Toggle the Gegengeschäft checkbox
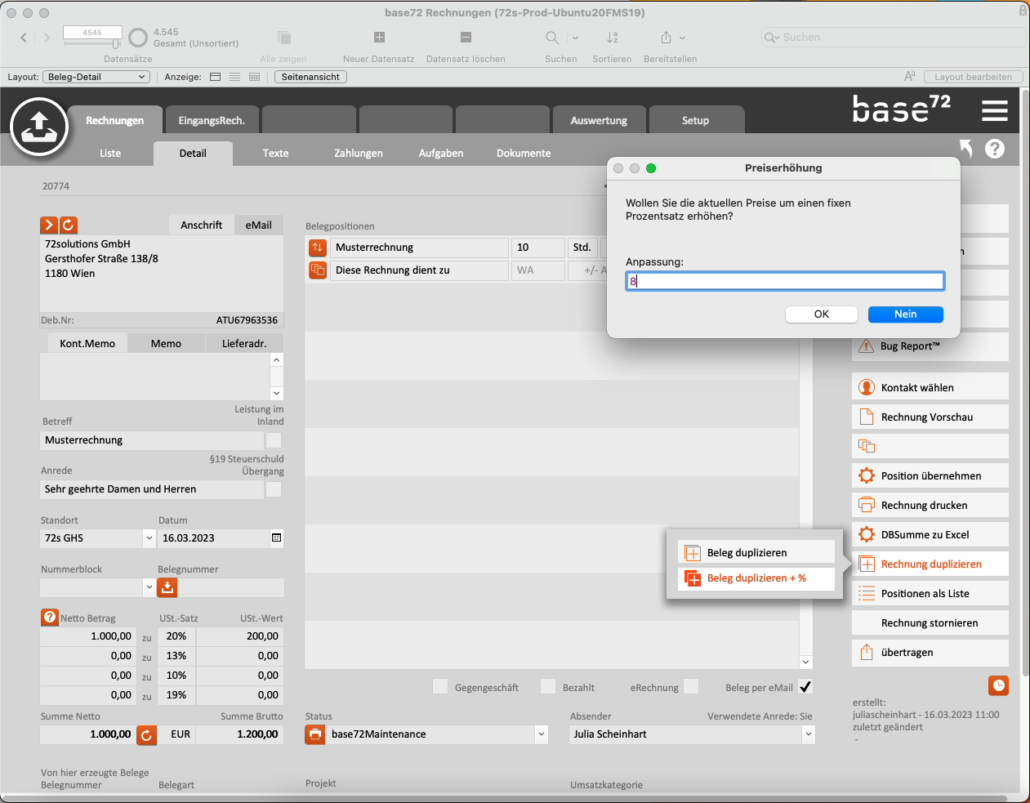1030x803 pixels. (440, 687)
